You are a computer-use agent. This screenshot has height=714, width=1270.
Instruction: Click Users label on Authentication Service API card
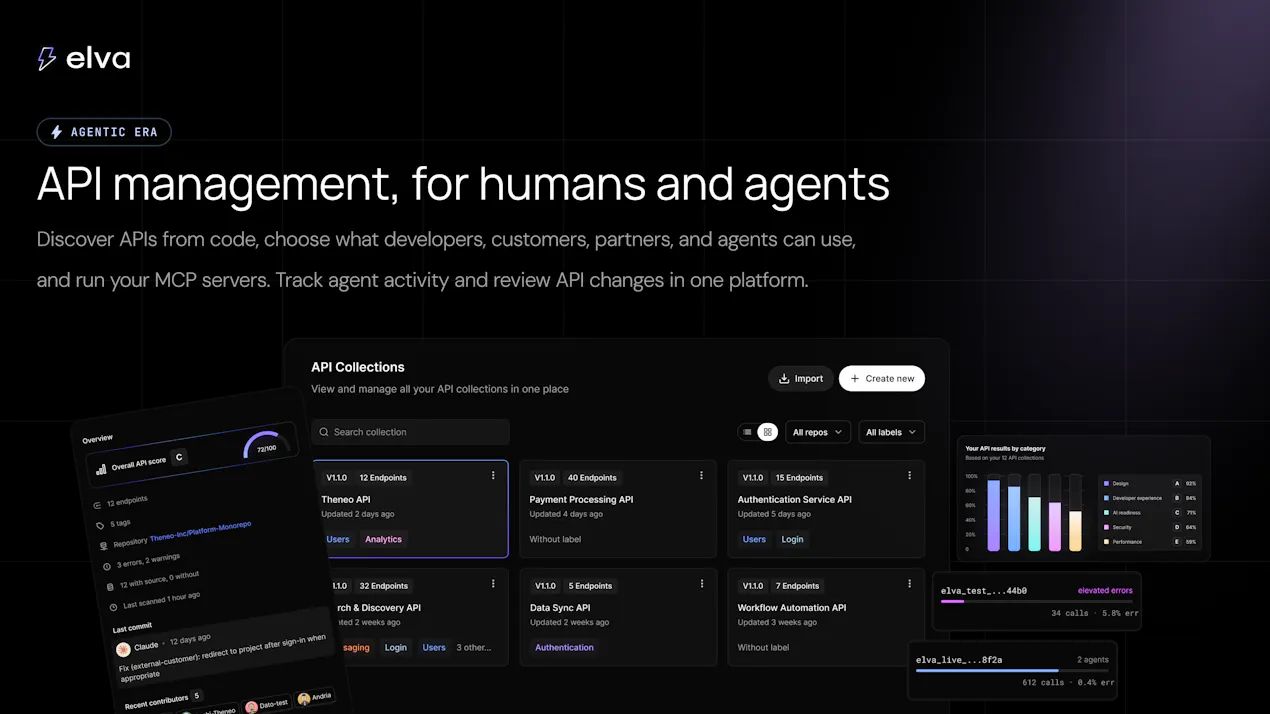[x=754, y=539]
